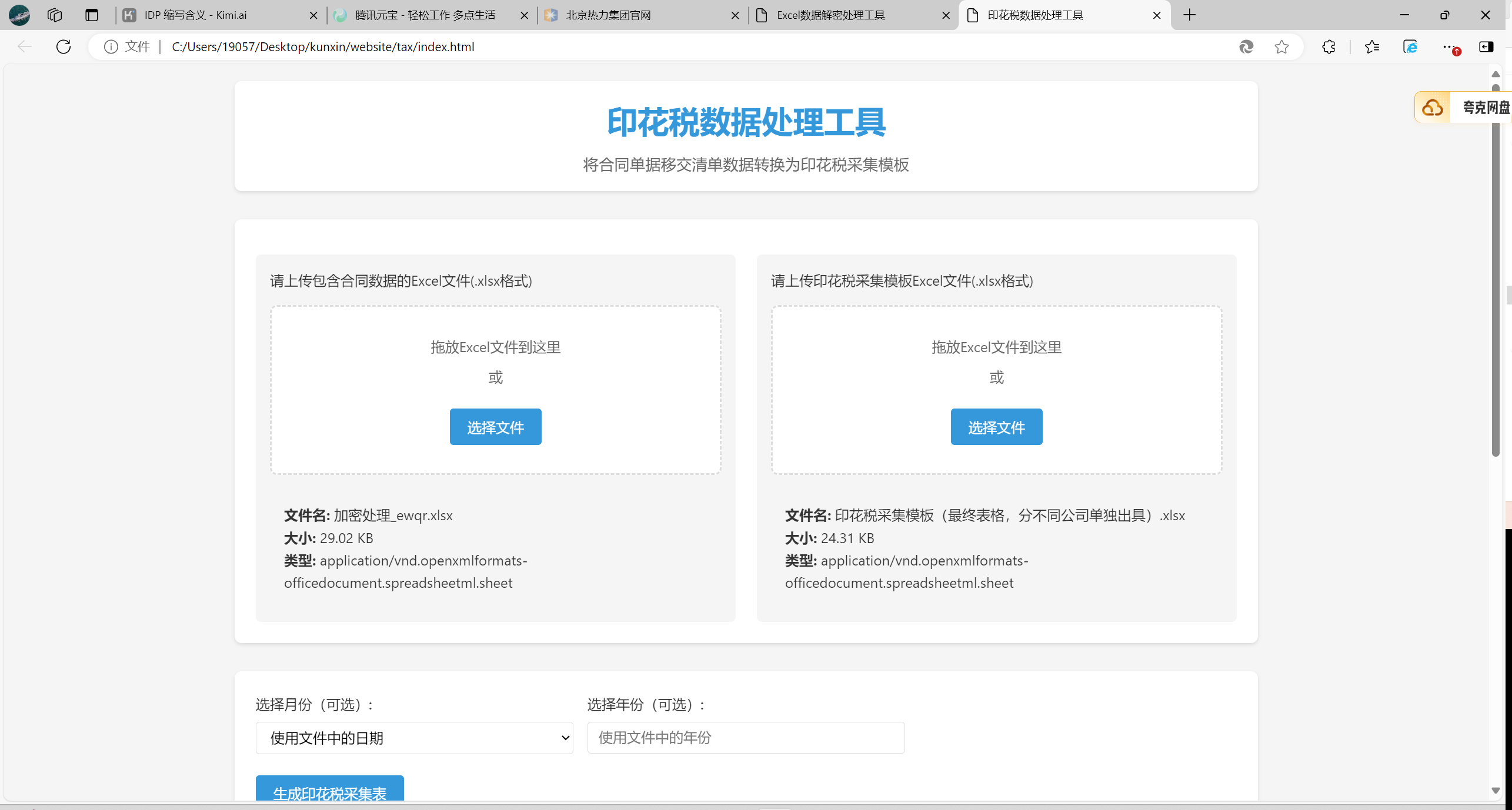
Task: Focus the 选择年份 input field
Action: click(746, 738)
